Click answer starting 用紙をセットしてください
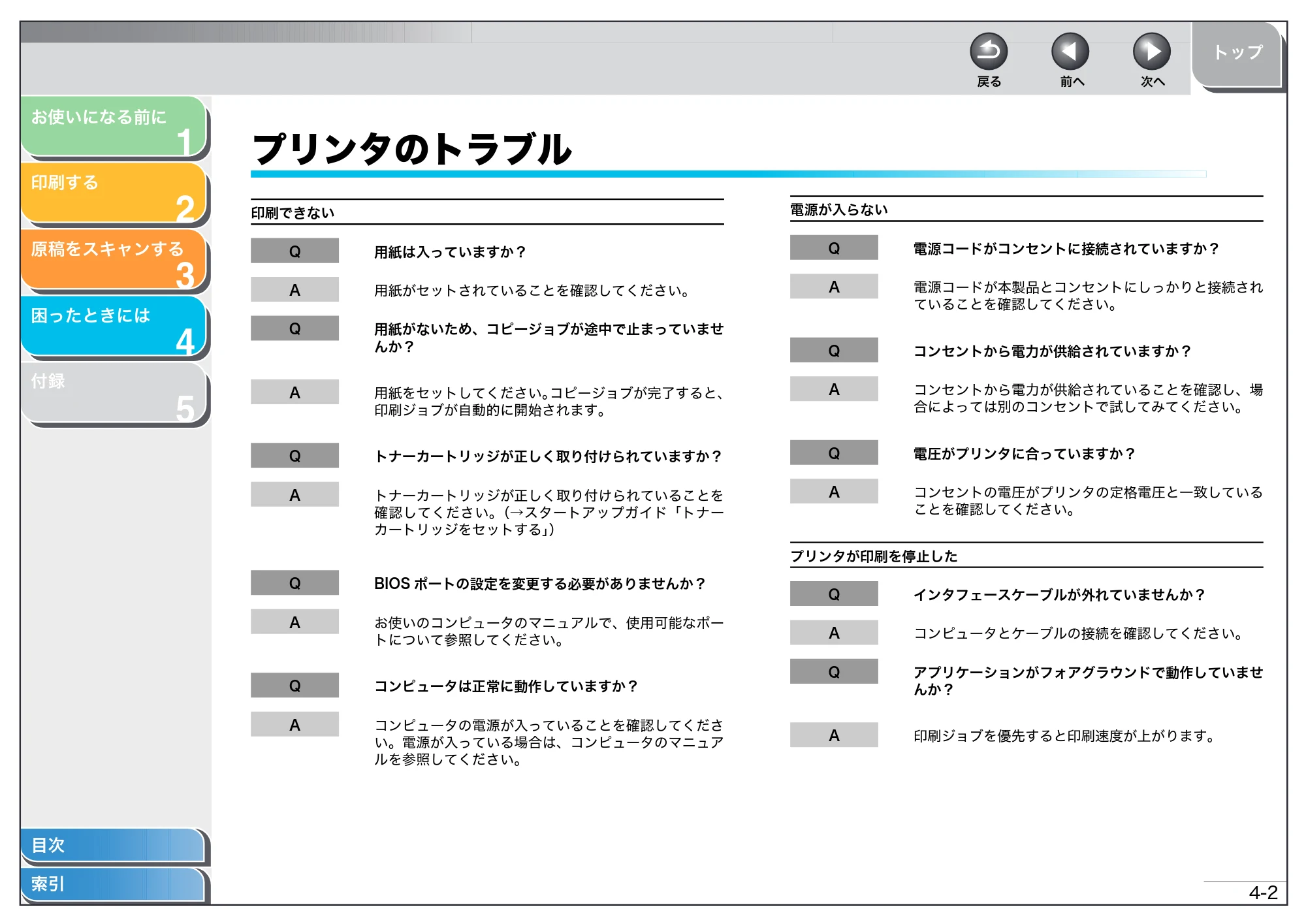 point(549,402)
